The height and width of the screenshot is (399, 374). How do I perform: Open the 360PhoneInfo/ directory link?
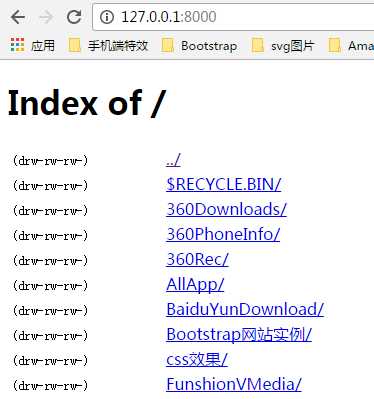pyautogui.click(x=223, y=234)
